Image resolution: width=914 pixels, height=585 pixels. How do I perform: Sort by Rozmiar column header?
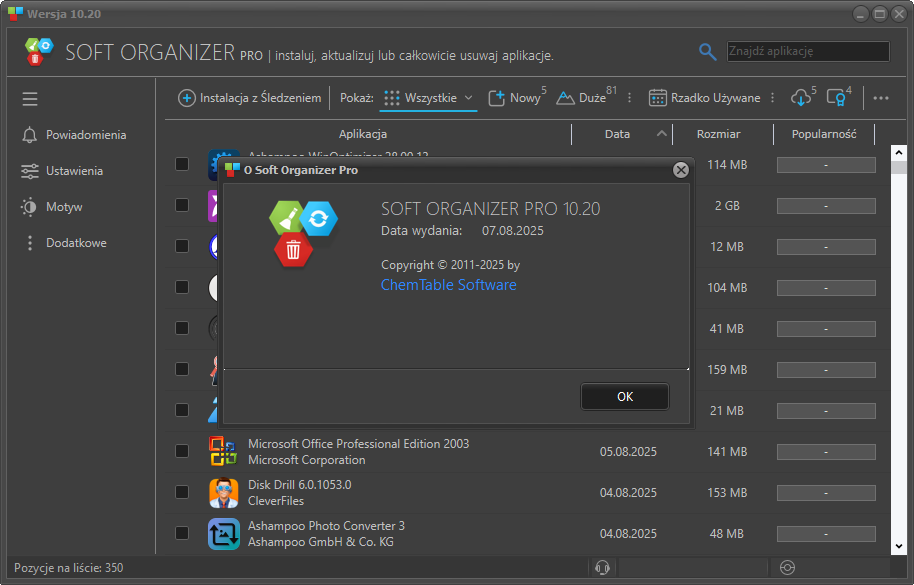point(718,134)
